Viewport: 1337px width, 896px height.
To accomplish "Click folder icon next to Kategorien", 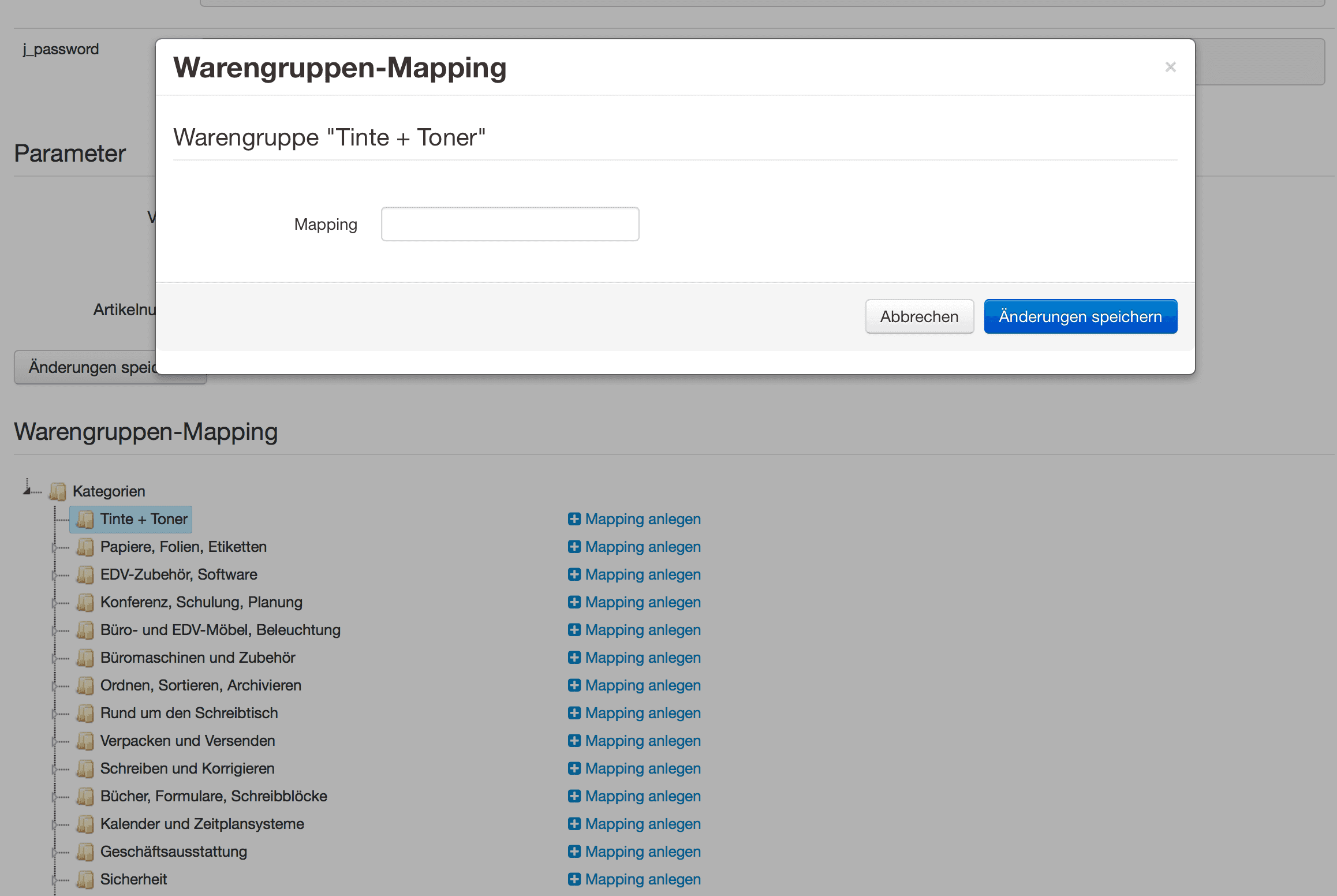I will (x=58, y=491).
